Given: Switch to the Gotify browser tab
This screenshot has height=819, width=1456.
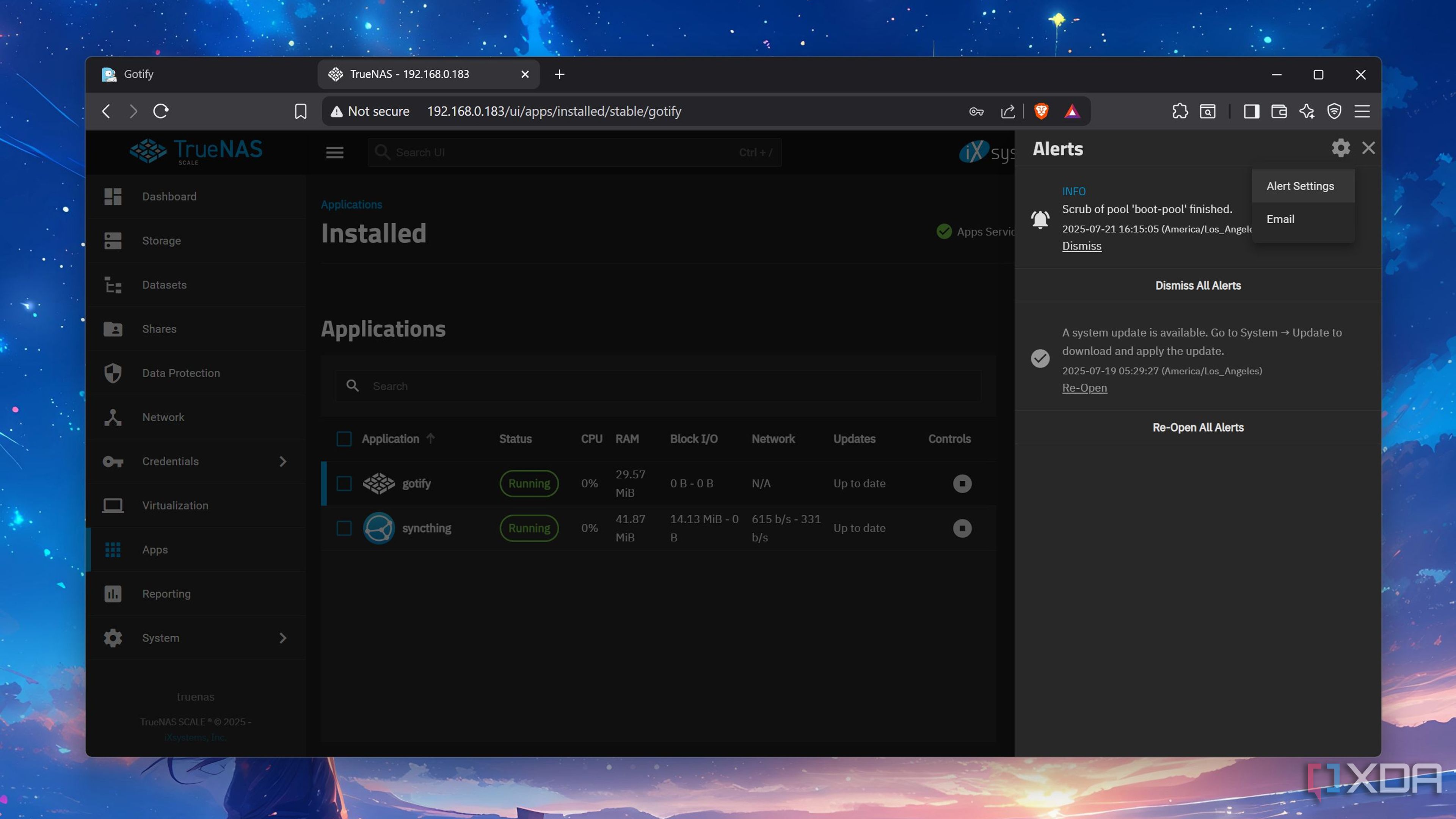Looking at the screenshot, I should 202,74.
